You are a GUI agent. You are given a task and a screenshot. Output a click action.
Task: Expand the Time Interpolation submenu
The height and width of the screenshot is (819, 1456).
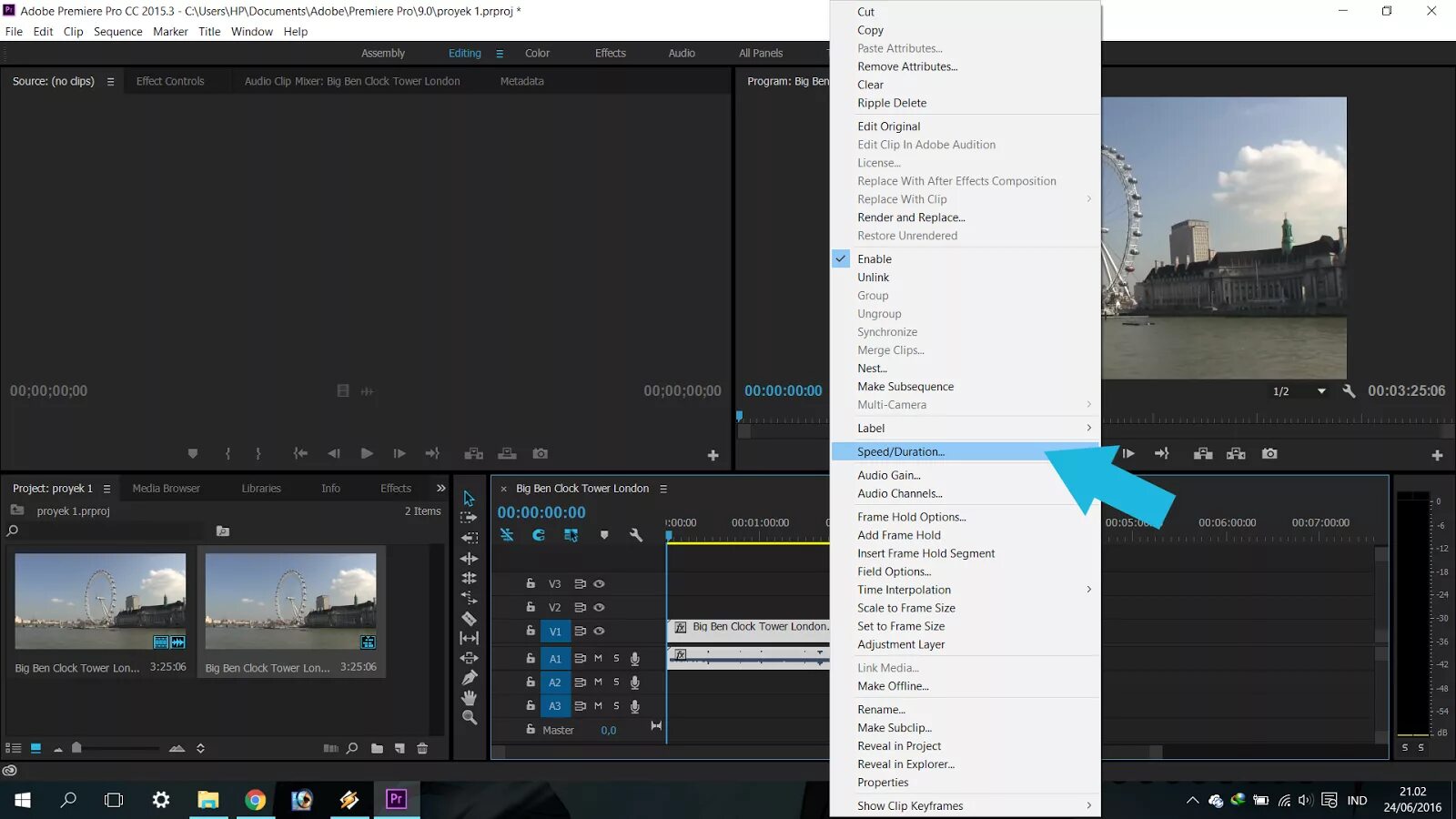(965, 590)
